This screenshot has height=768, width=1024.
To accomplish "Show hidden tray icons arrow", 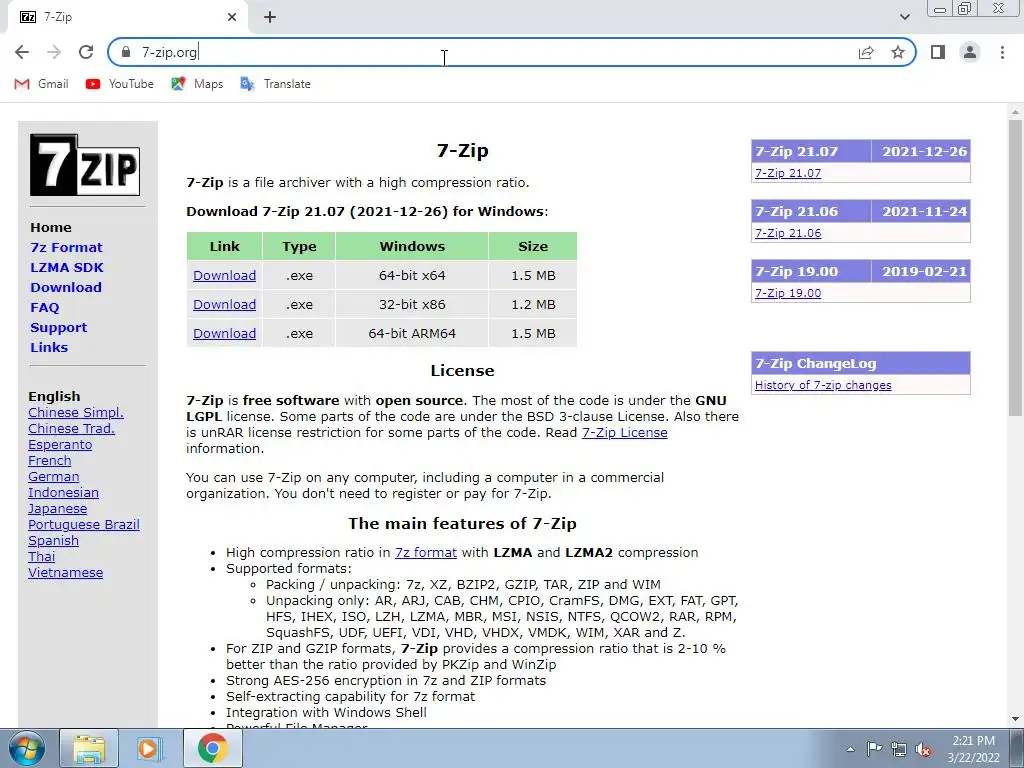I will 850,749.
